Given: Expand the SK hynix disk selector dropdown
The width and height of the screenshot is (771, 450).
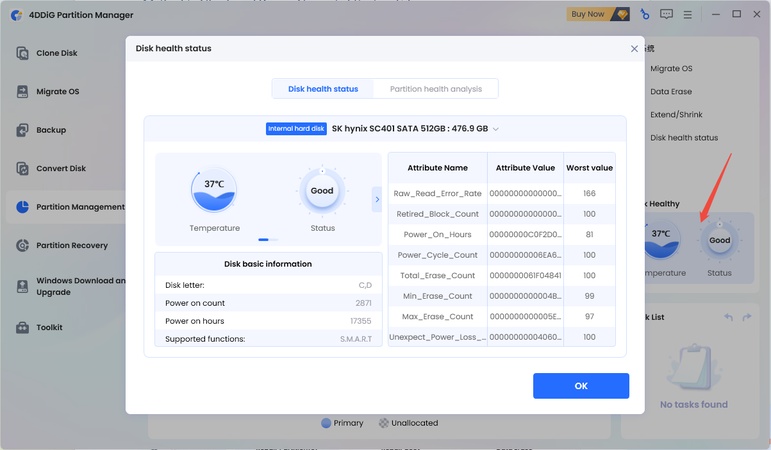Looking at the screenshot, I should (495, 129).
